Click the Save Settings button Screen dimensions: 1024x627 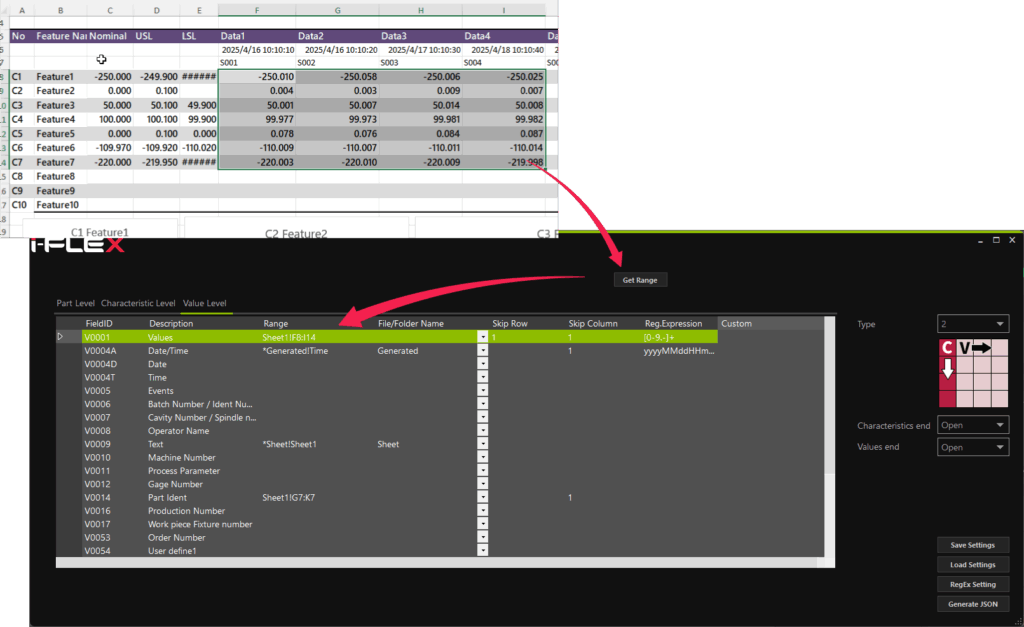972,545
